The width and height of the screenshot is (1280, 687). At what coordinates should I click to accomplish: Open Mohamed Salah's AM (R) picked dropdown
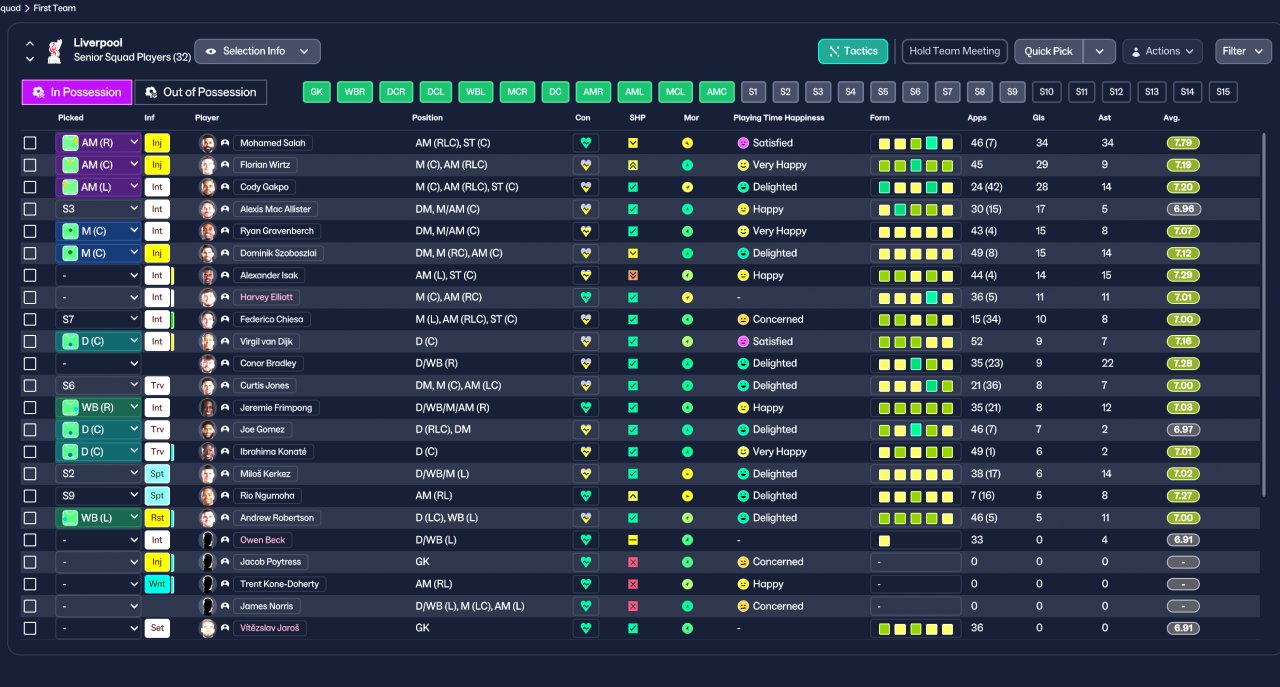[x=98, y=143]
